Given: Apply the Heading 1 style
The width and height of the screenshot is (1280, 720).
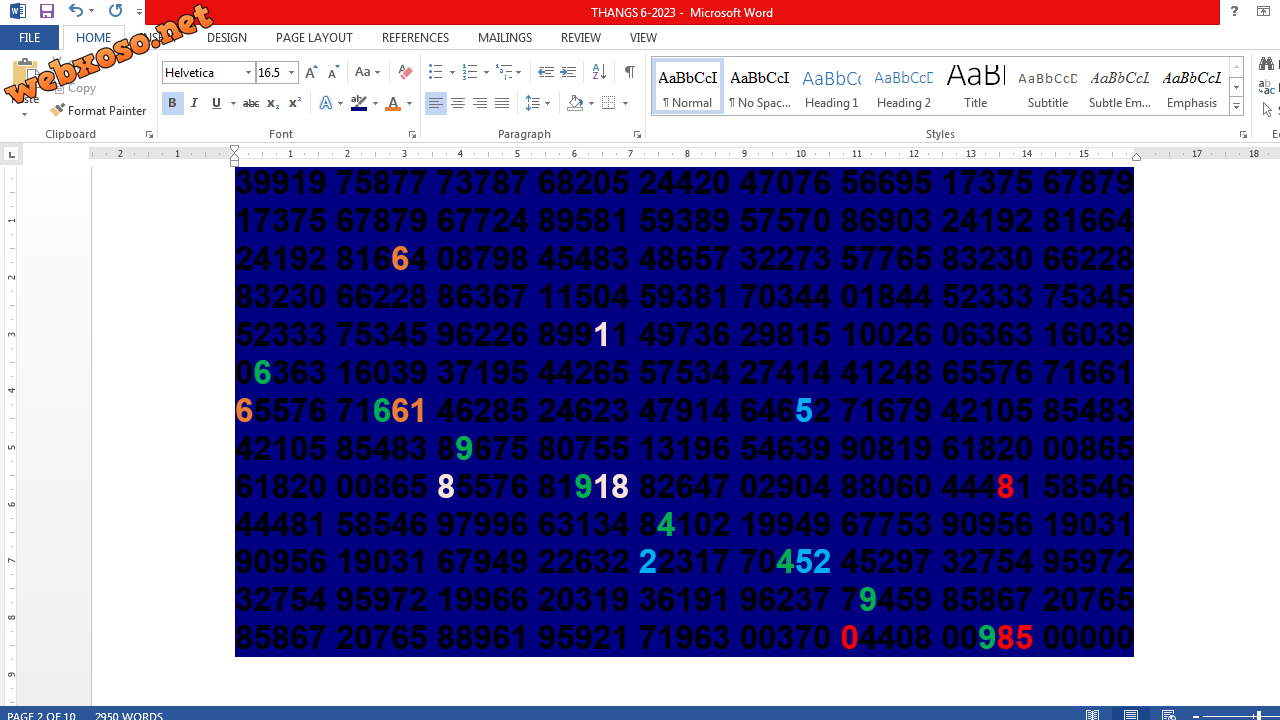Looking at the screenshot, I should tap(832, 86).
